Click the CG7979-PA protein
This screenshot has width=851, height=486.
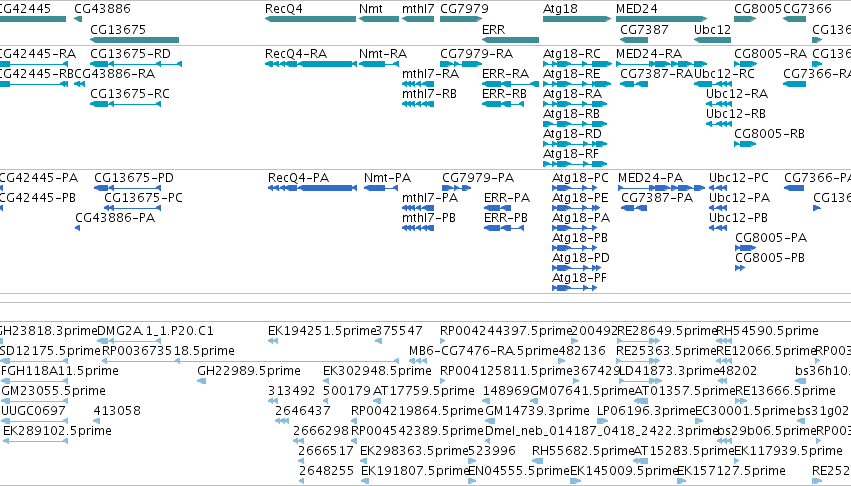(x=456, y=188)
